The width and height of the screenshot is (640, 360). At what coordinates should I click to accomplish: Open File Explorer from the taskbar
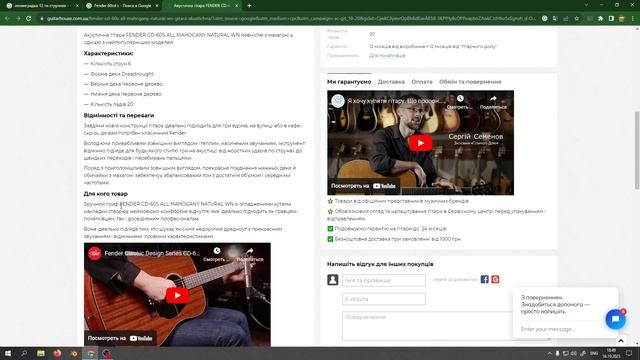tap(41, 353)
